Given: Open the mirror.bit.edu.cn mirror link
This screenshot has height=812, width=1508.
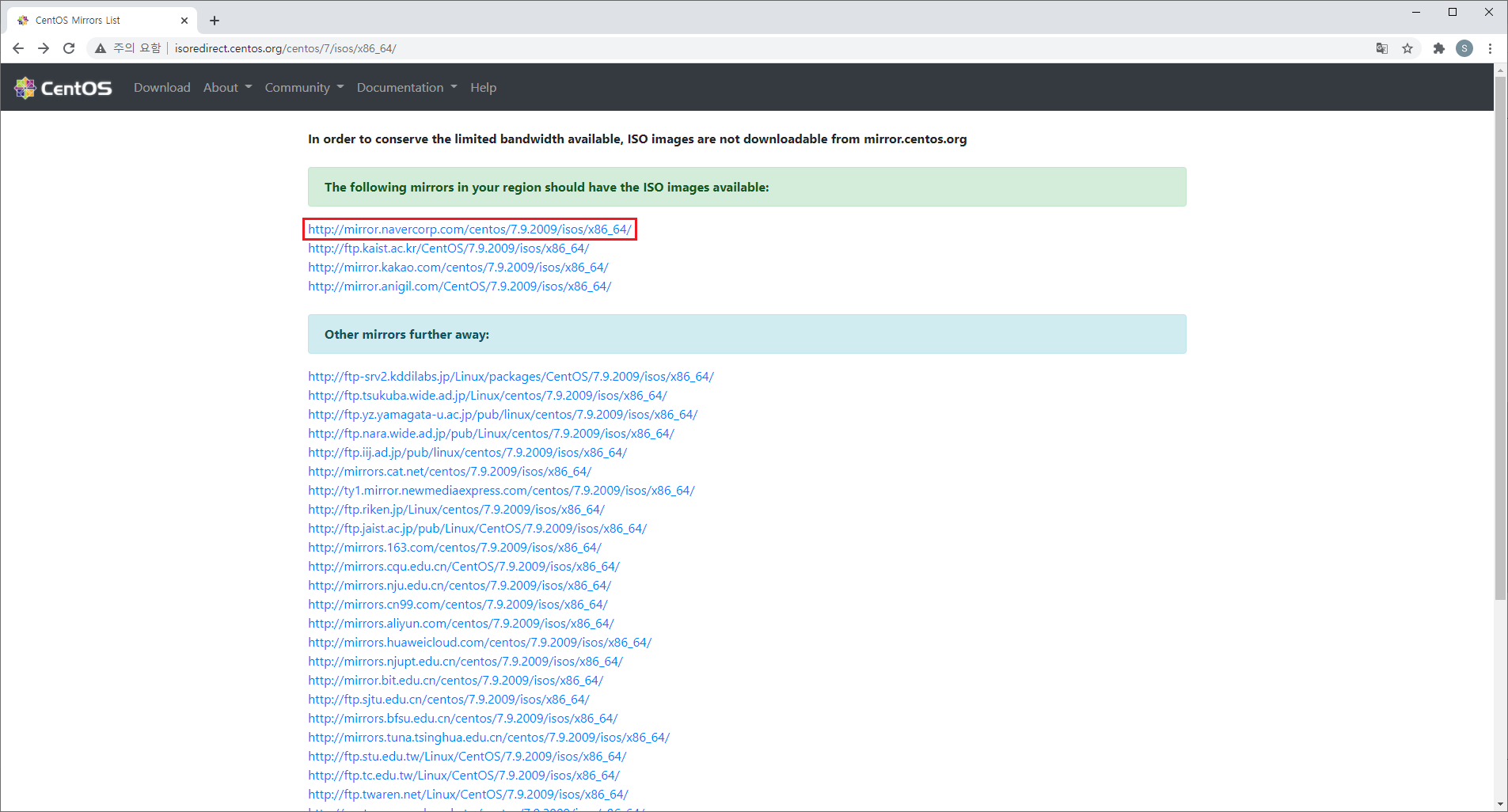Looking at the screenshot, I should (456, 681).
